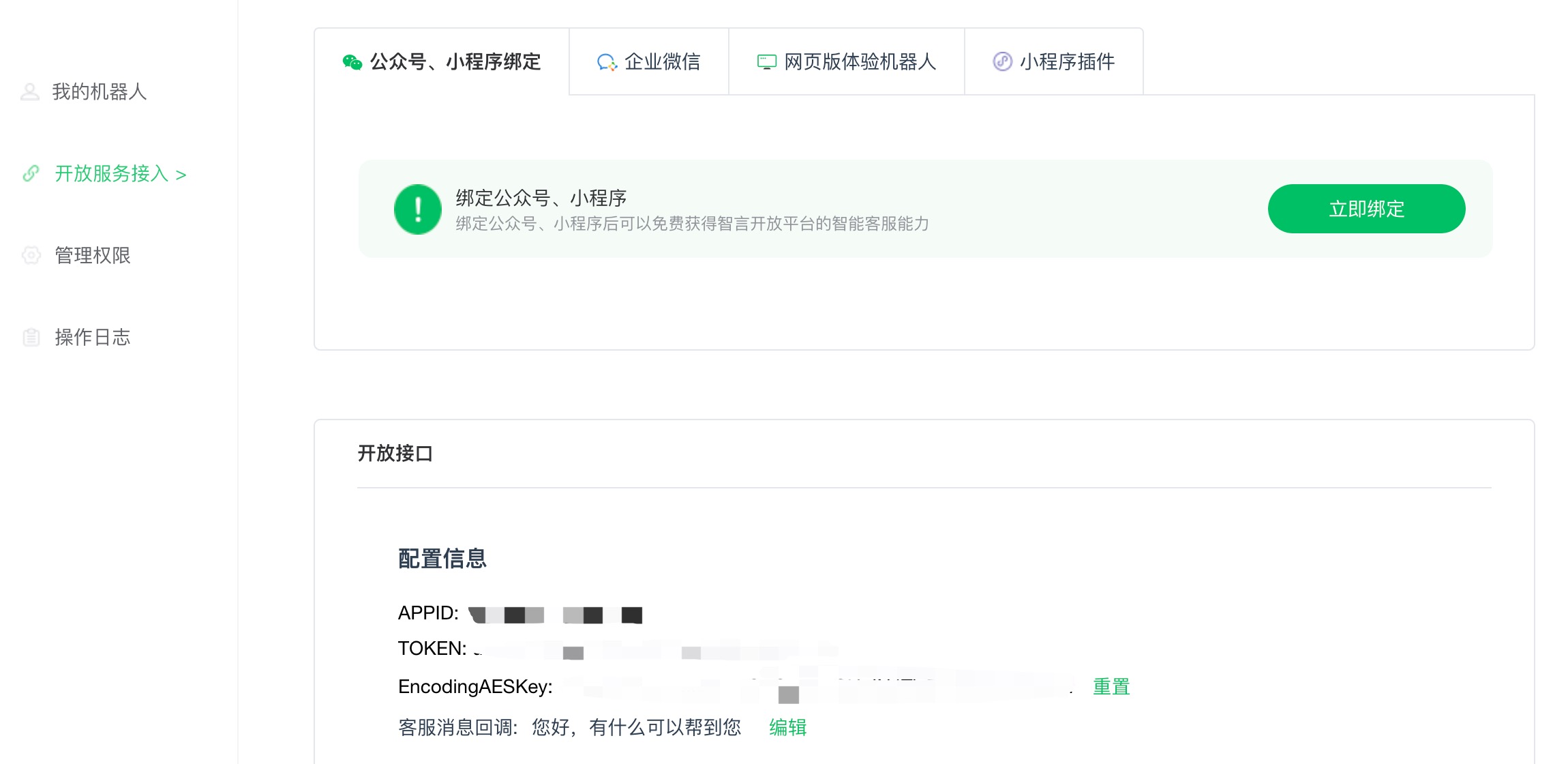Click 重置 link next to EncodingAESKey
1568x764 pixels.
[x=1111, y=686]
